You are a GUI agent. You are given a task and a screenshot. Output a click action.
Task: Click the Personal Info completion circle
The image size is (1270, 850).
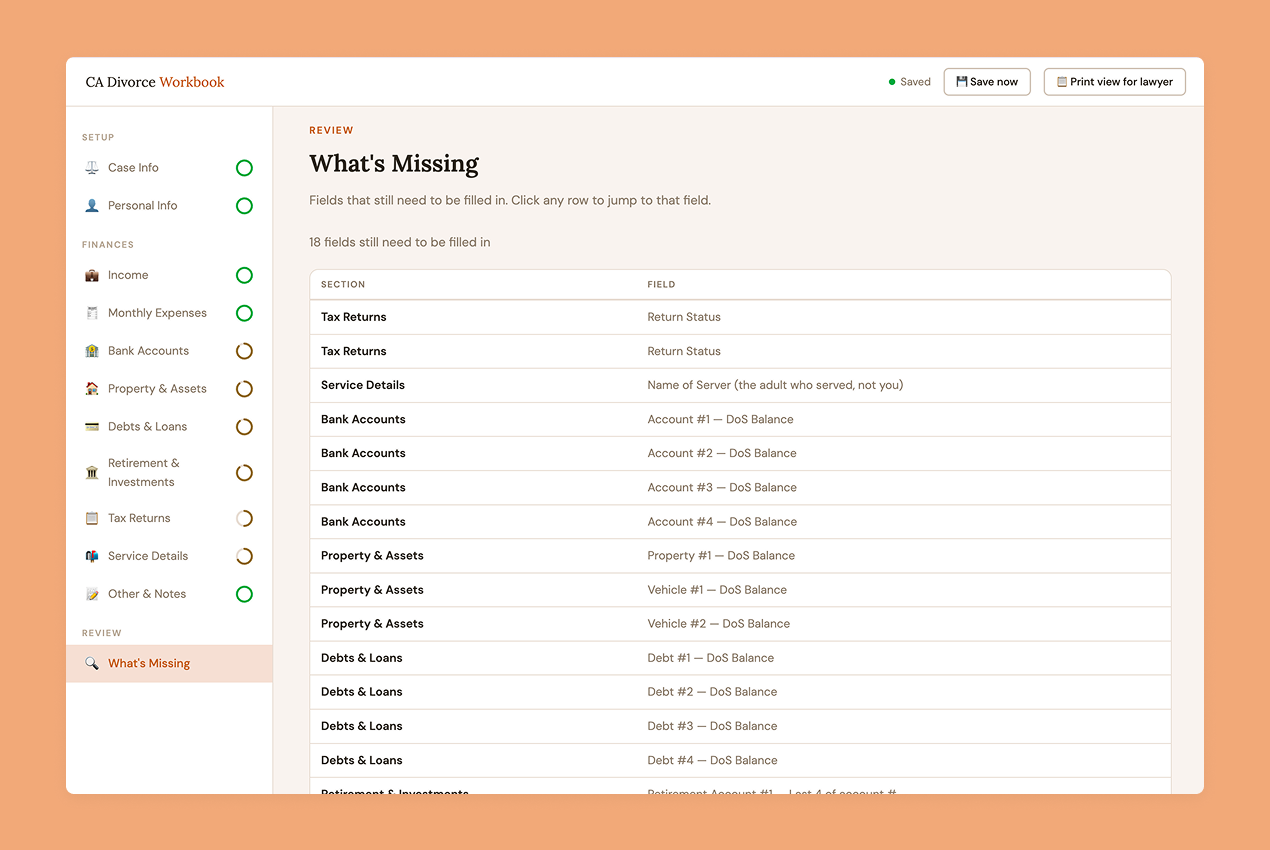(244, 206)
